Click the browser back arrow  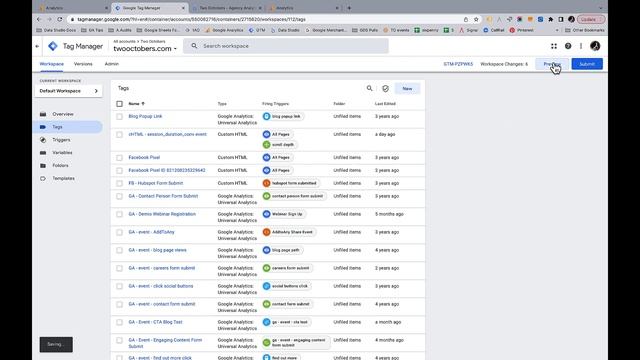[39, 19]
